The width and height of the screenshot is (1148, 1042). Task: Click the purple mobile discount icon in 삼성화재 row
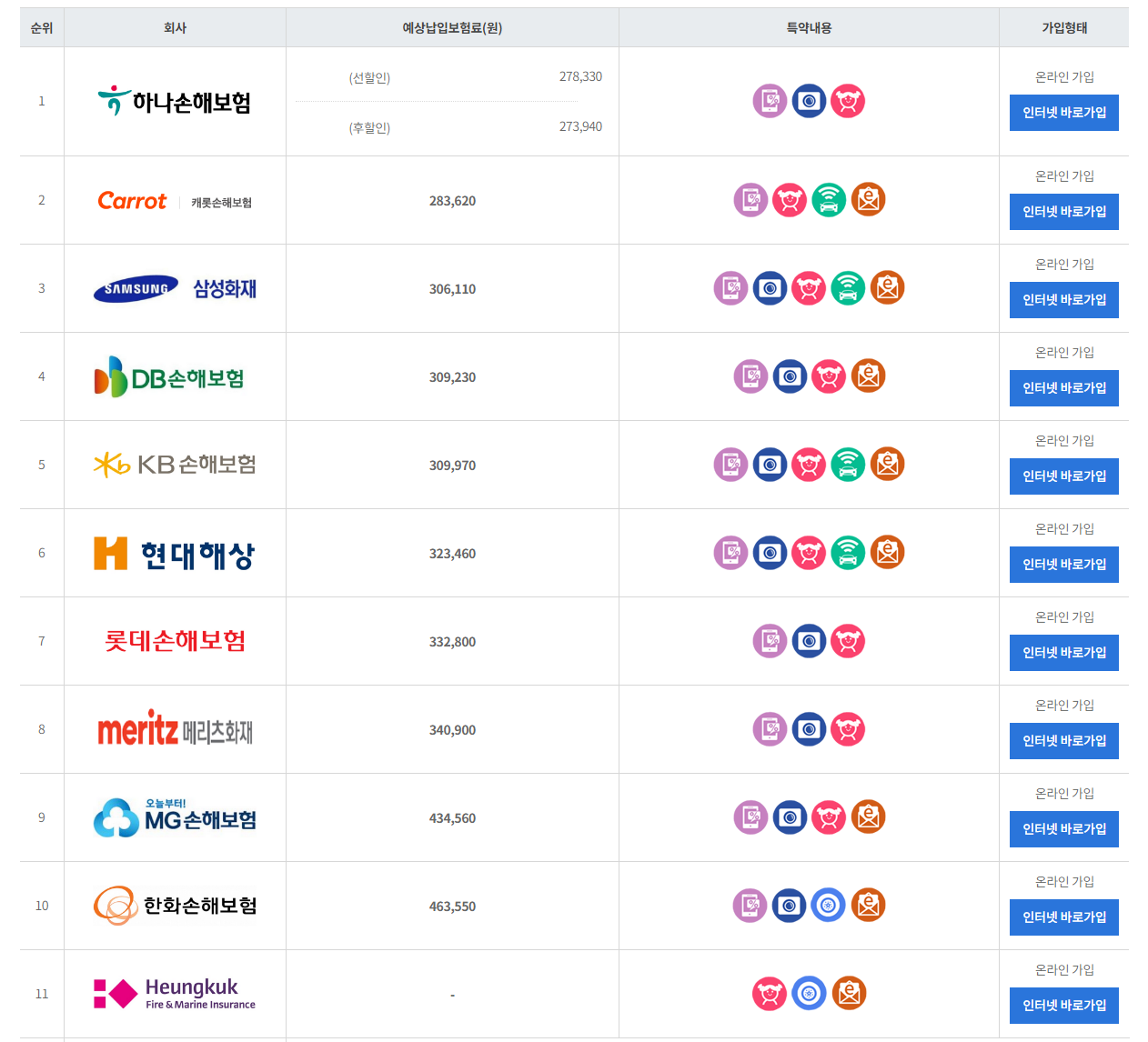(730, 288)
